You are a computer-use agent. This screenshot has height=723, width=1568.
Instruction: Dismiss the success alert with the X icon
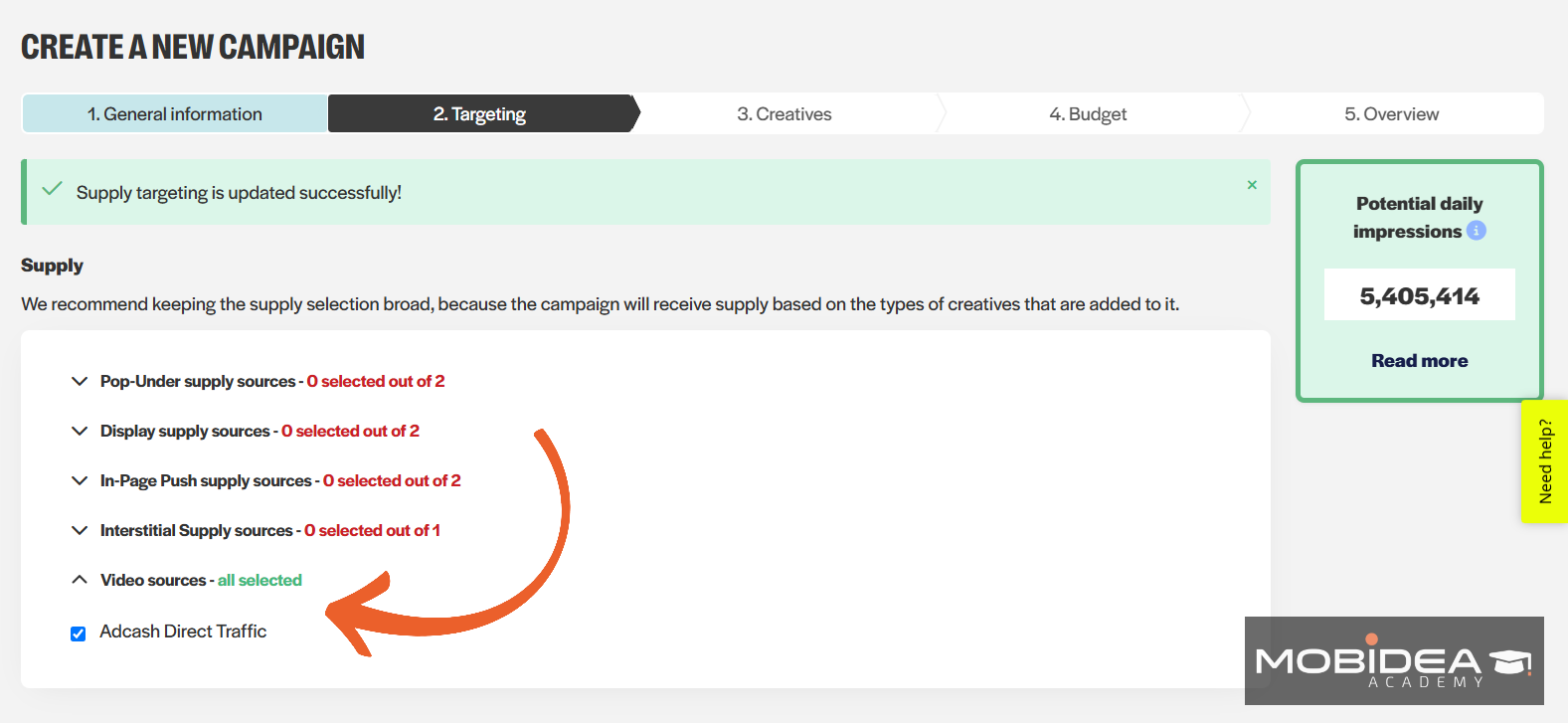click(1252, 185)
